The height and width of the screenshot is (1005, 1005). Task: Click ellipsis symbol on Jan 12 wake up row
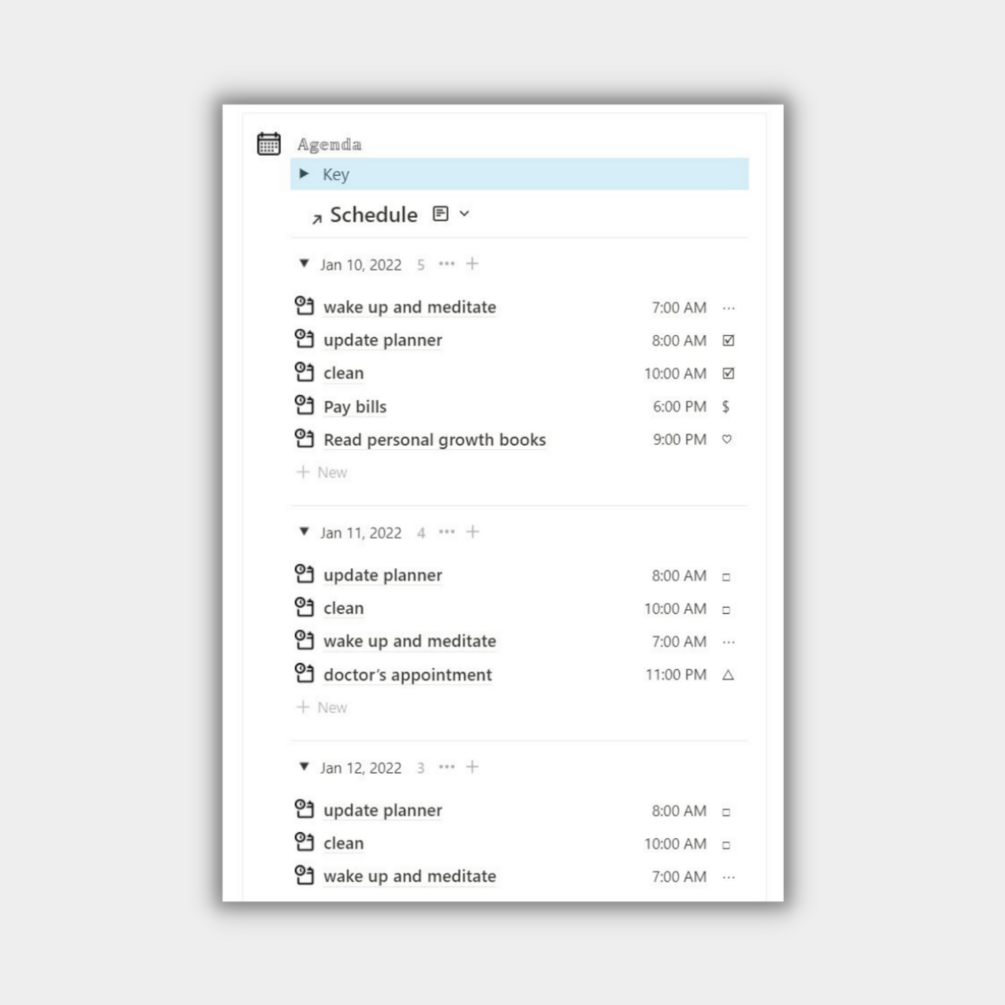point(729,877)
